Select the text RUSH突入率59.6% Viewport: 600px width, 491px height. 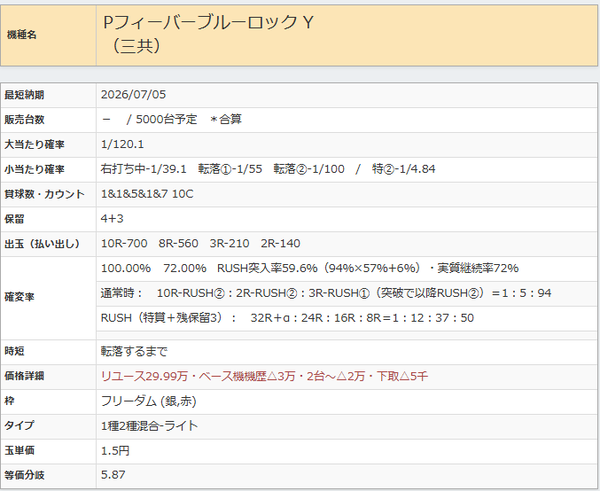coord(267,268)
